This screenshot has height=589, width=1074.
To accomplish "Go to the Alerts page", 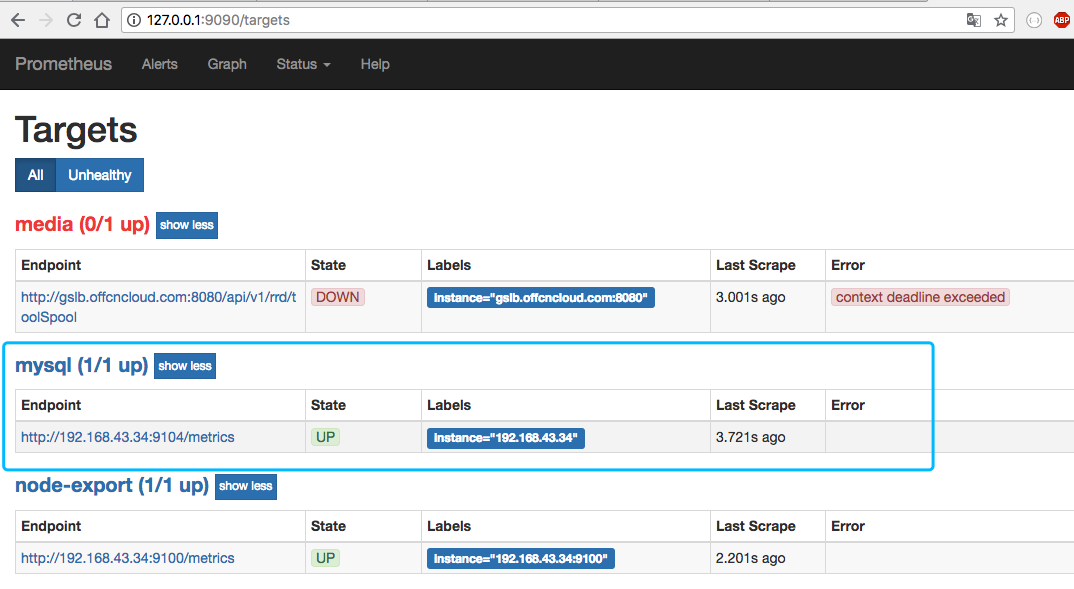I will [x=160, y=64].
